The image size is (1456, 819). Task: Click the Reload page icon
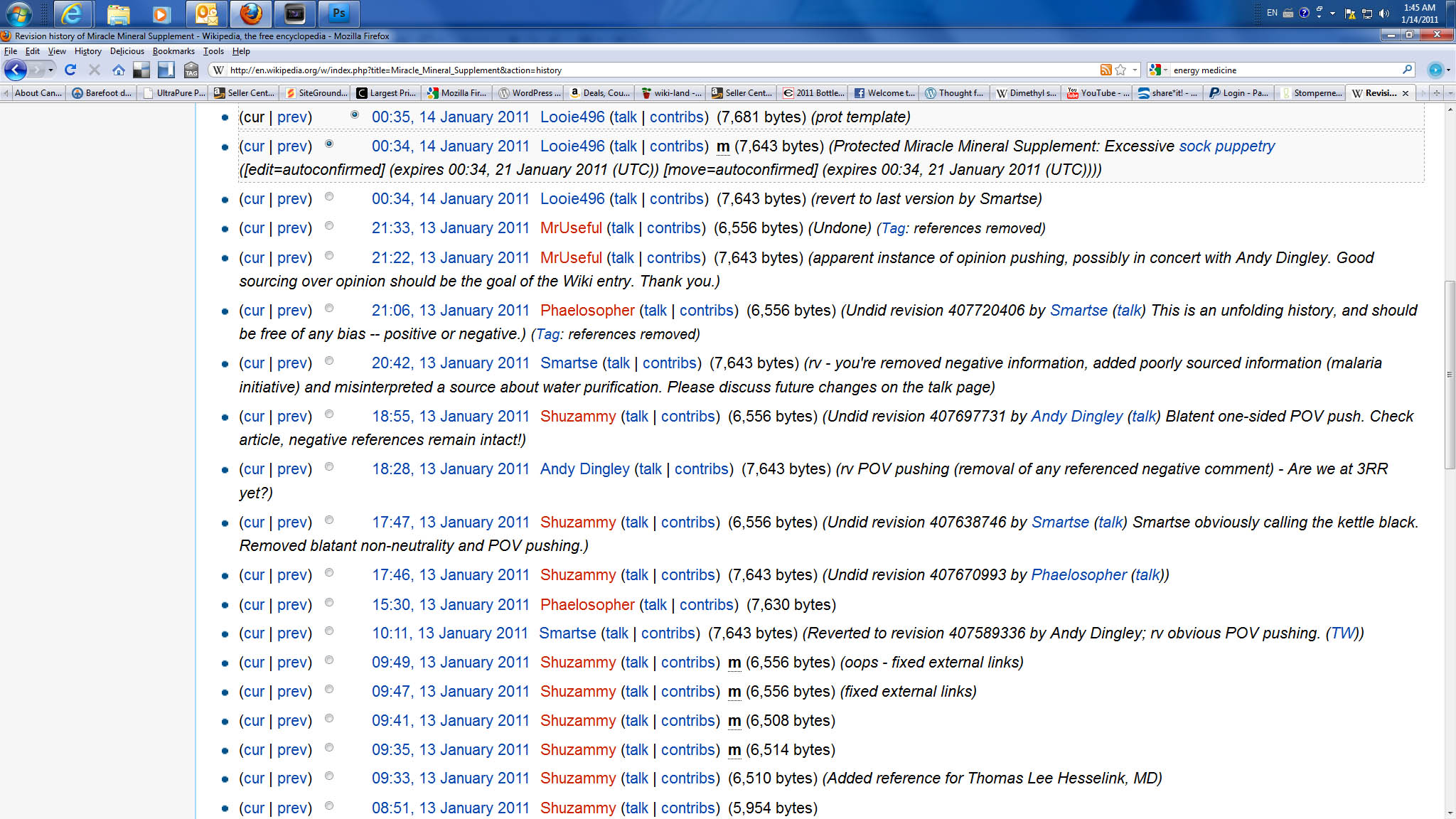[70, 70]
